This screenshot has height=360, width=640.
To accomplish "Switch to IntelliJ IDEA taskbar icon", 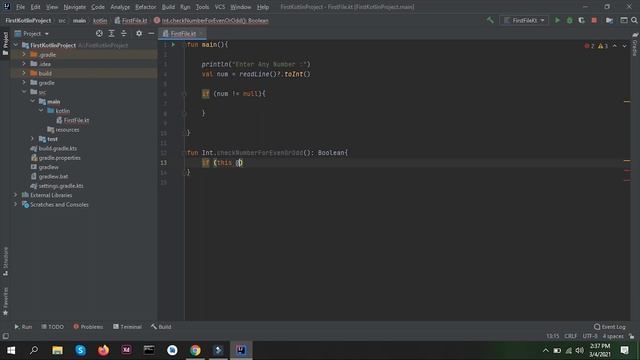I will 241,350.
